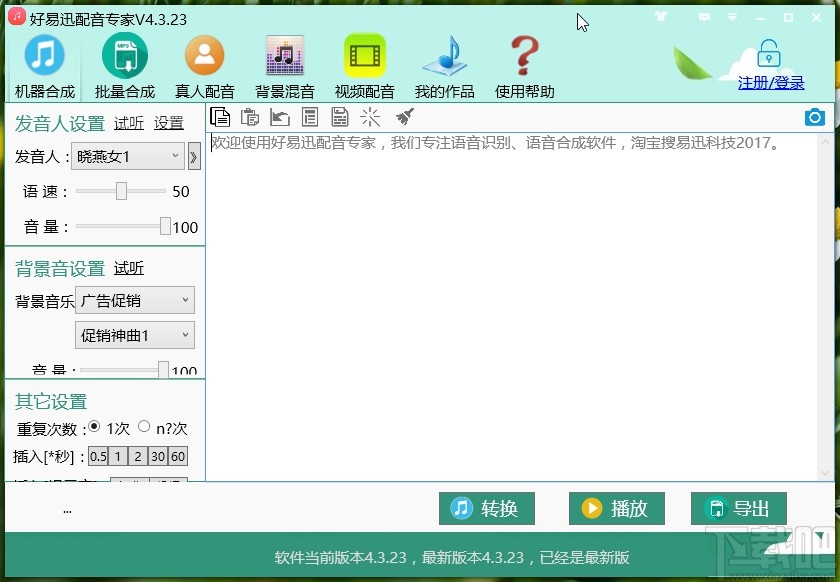Viewport: 840px width, 582px height.
Task: Click the speed value 50
Action: tap(181, 191)
